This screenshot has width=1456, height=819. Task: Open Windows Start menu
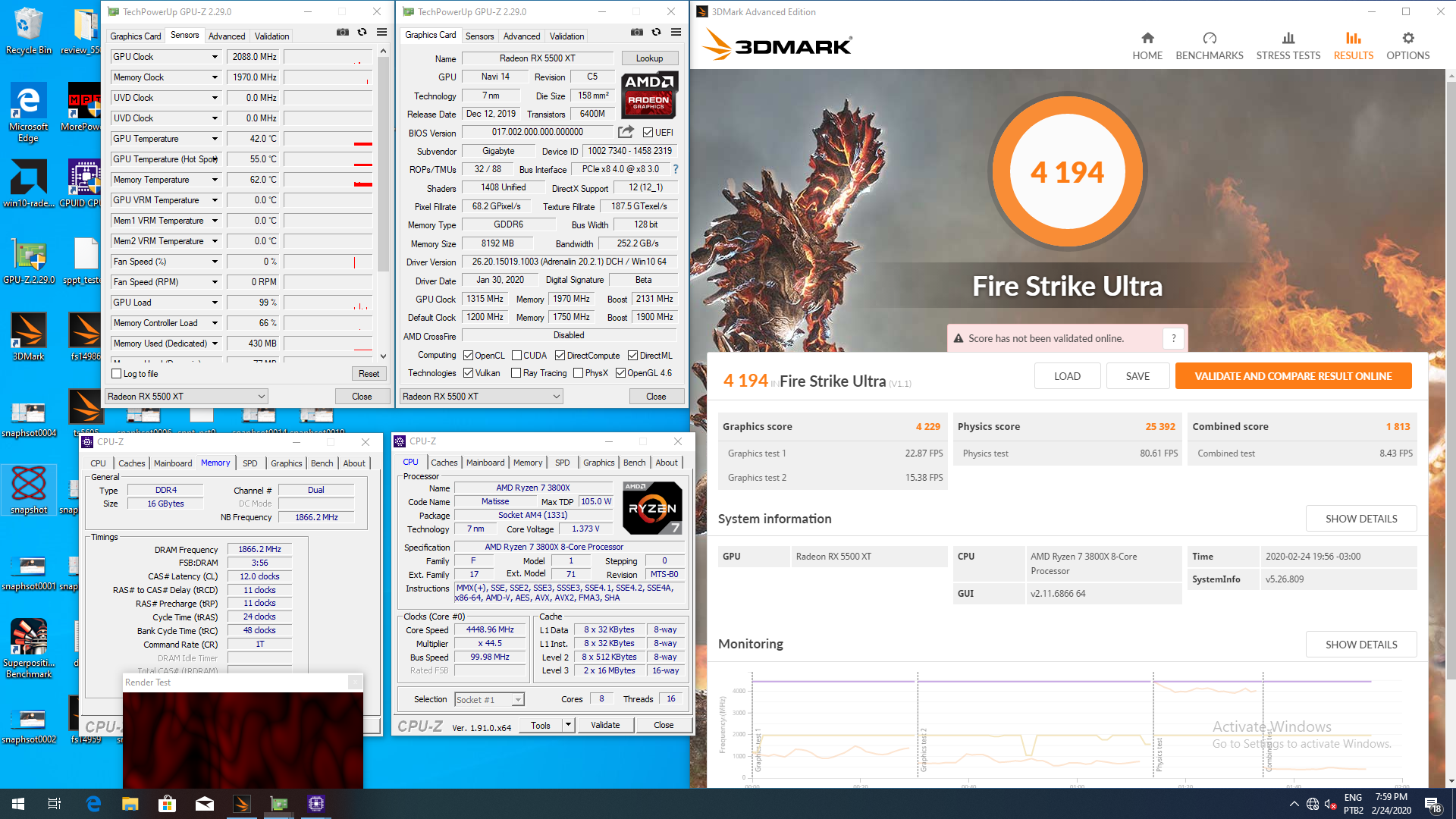[x=18, y=804]
